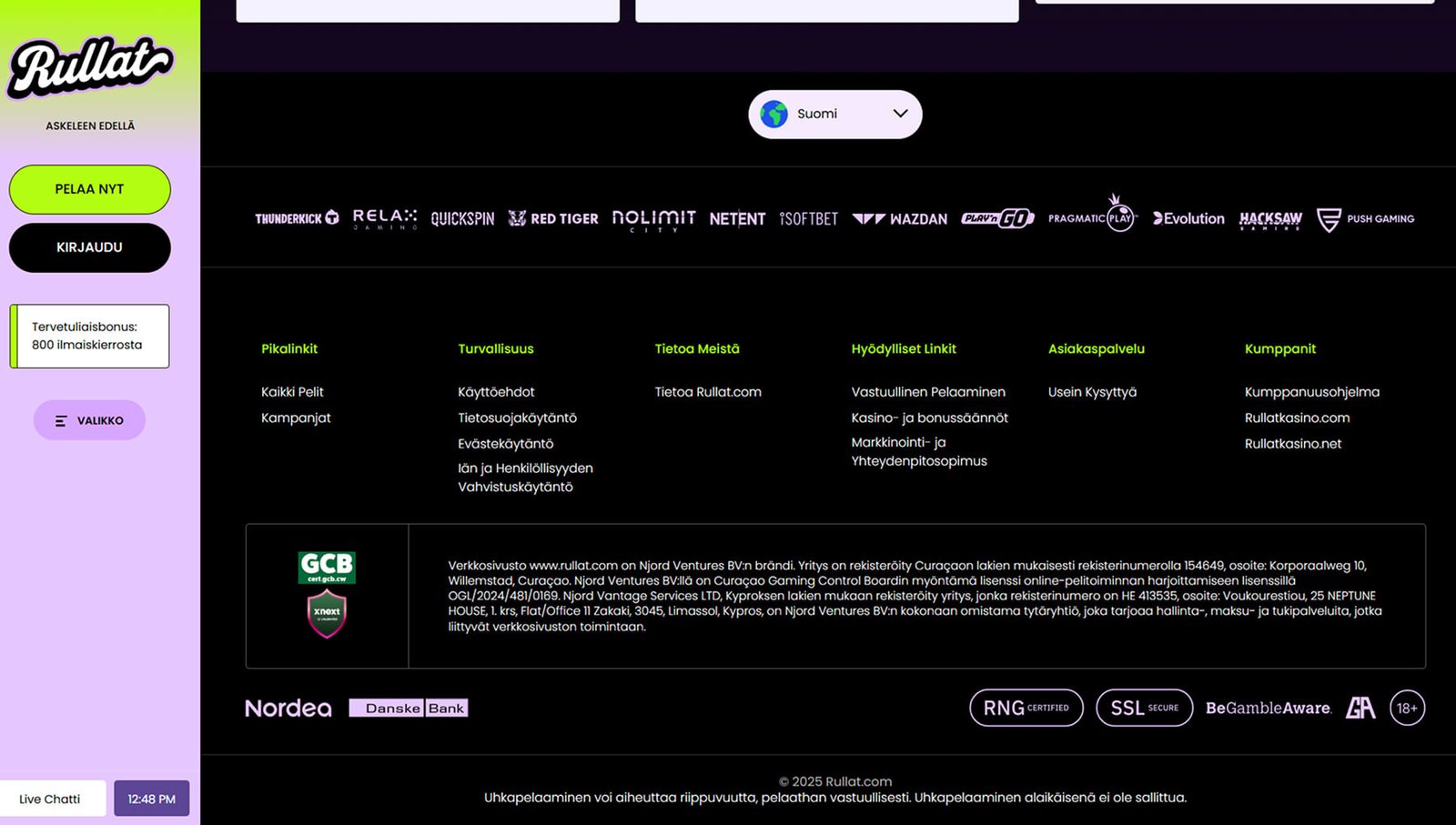
Task: Click the Nolimit City provider logo
Action: click(653, 219)
